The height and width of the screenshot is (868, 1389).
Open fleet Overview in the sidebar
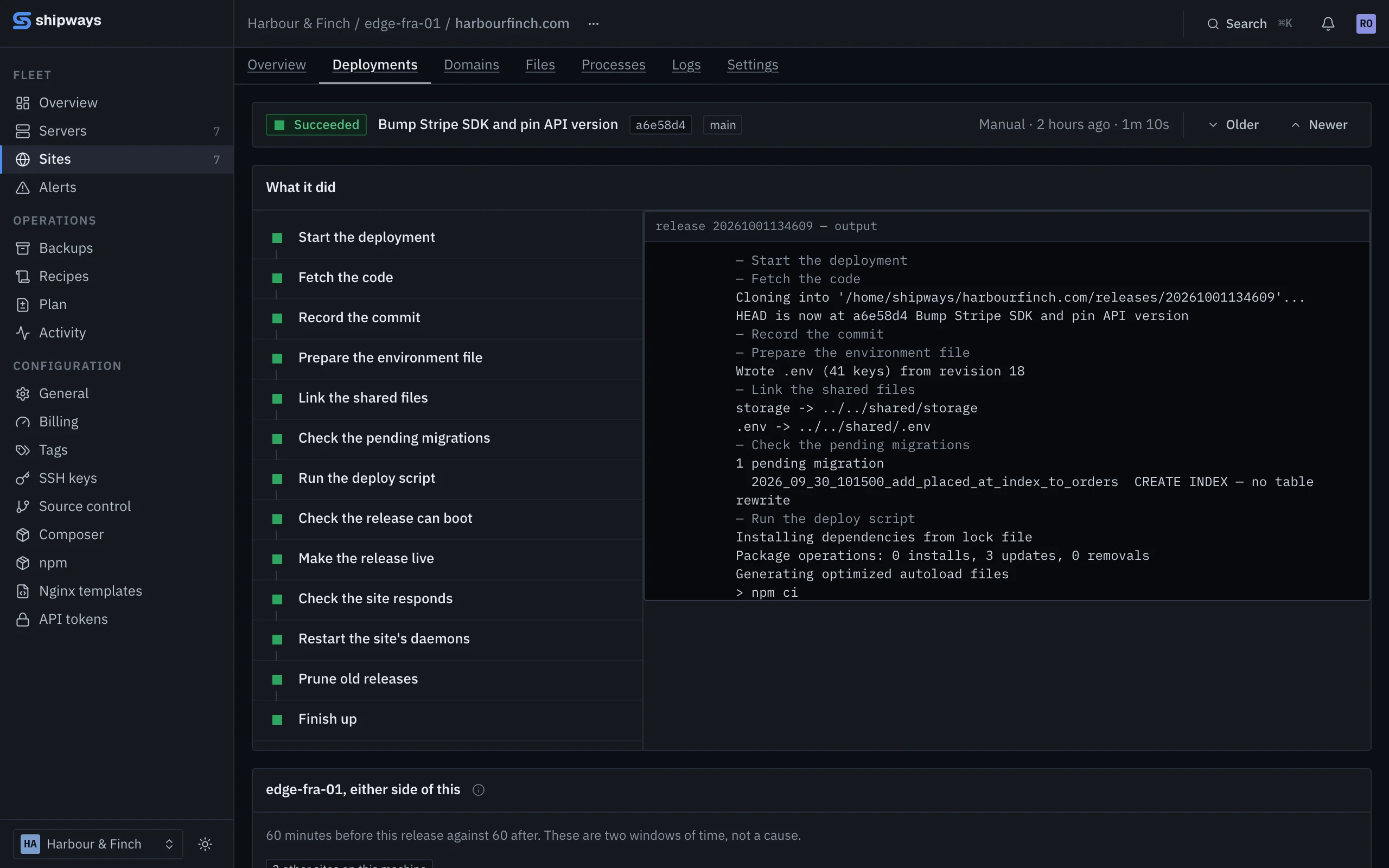pyautogui.click(x=117, y=103)
